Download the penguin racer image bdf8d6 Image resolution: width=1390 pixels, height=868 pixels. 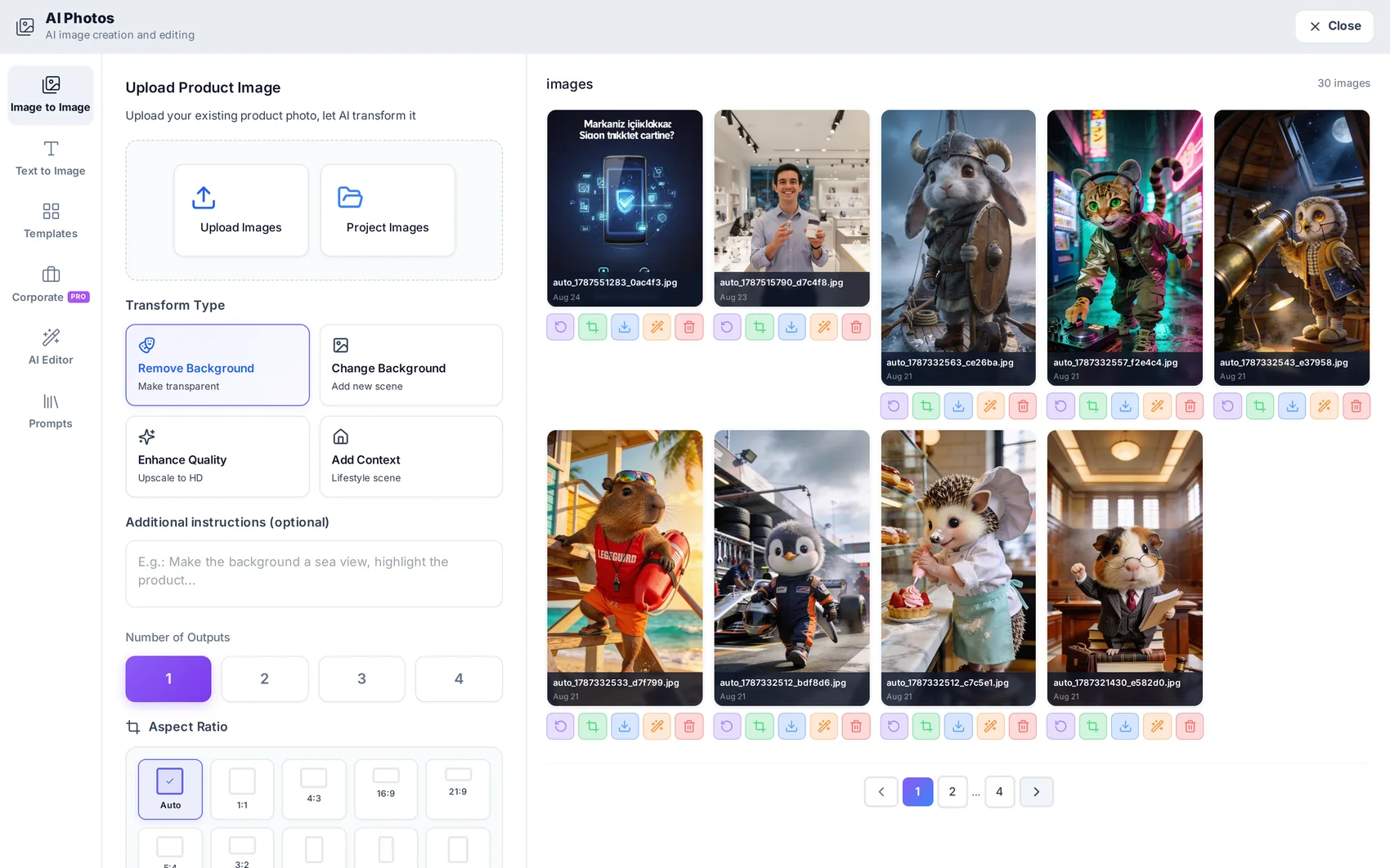[791, 727]
